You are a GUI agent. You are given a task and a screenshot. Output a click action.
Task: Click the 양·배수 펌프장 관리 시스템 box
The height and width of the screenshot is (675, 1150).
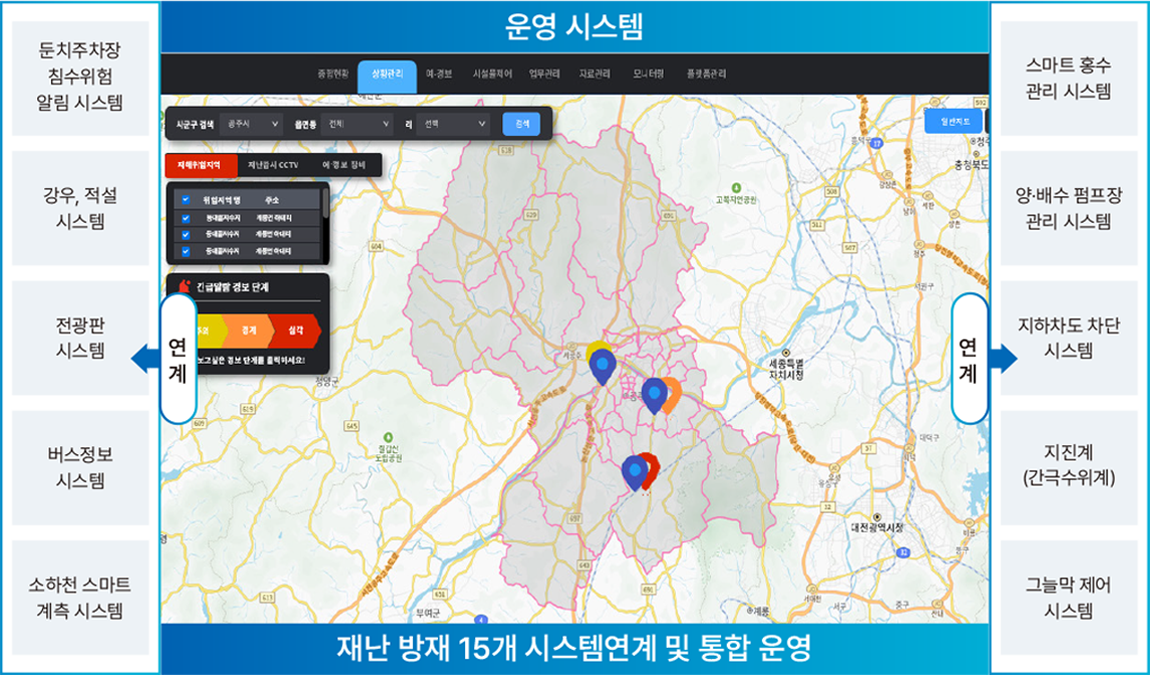(x=1069, y=208)
